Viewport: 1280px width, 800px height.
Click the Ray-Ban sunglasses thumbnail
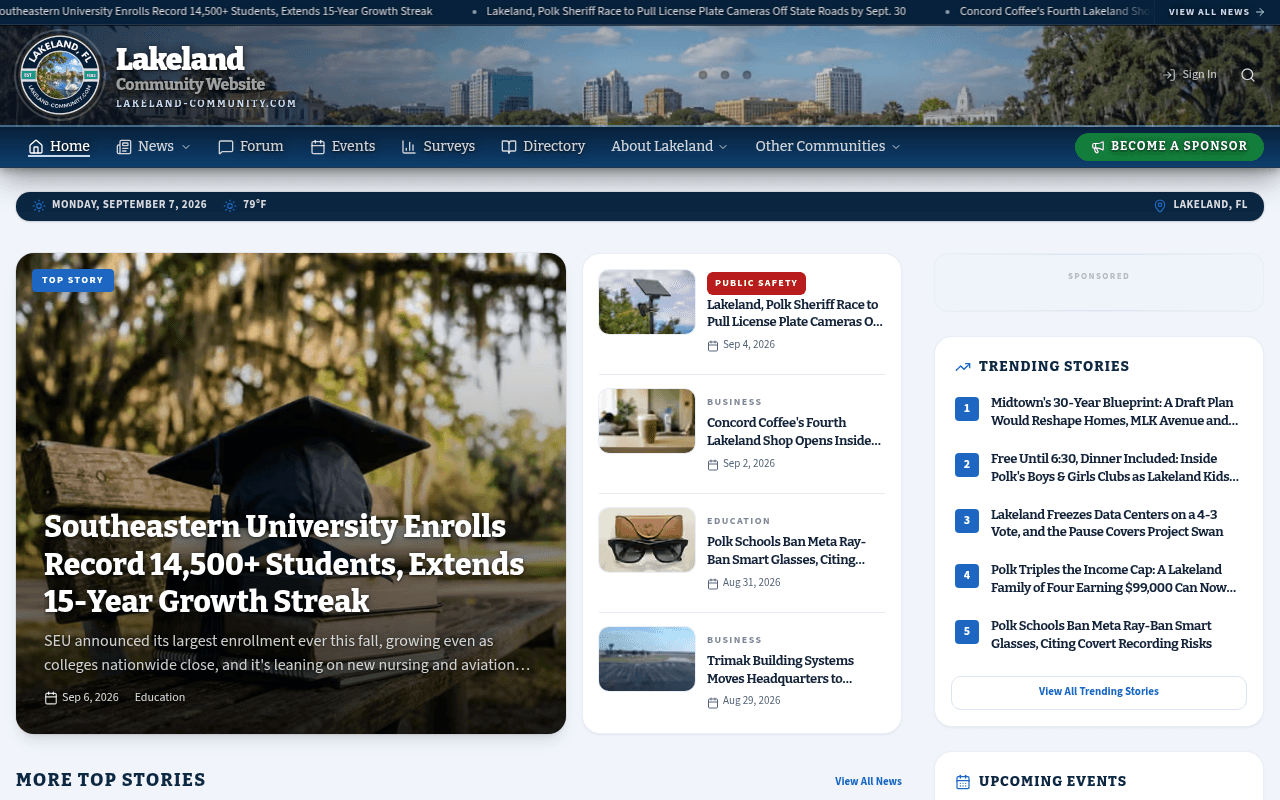coord(647,540)
